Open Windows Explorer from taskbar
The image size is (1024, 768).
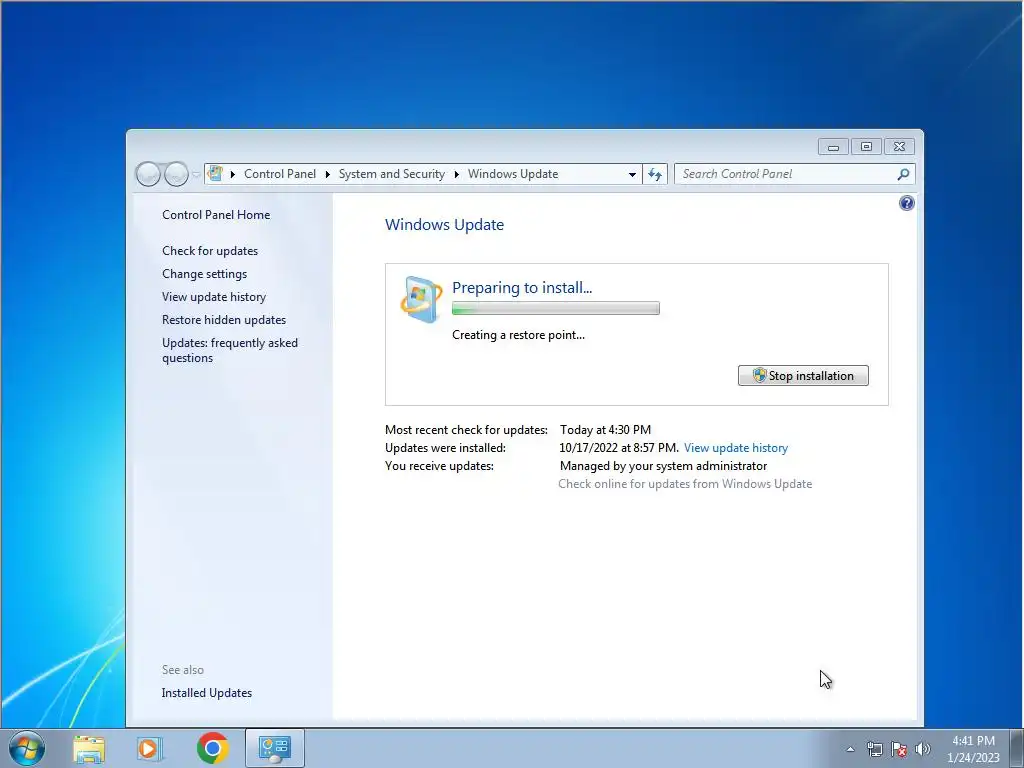(x=89, y=748)
